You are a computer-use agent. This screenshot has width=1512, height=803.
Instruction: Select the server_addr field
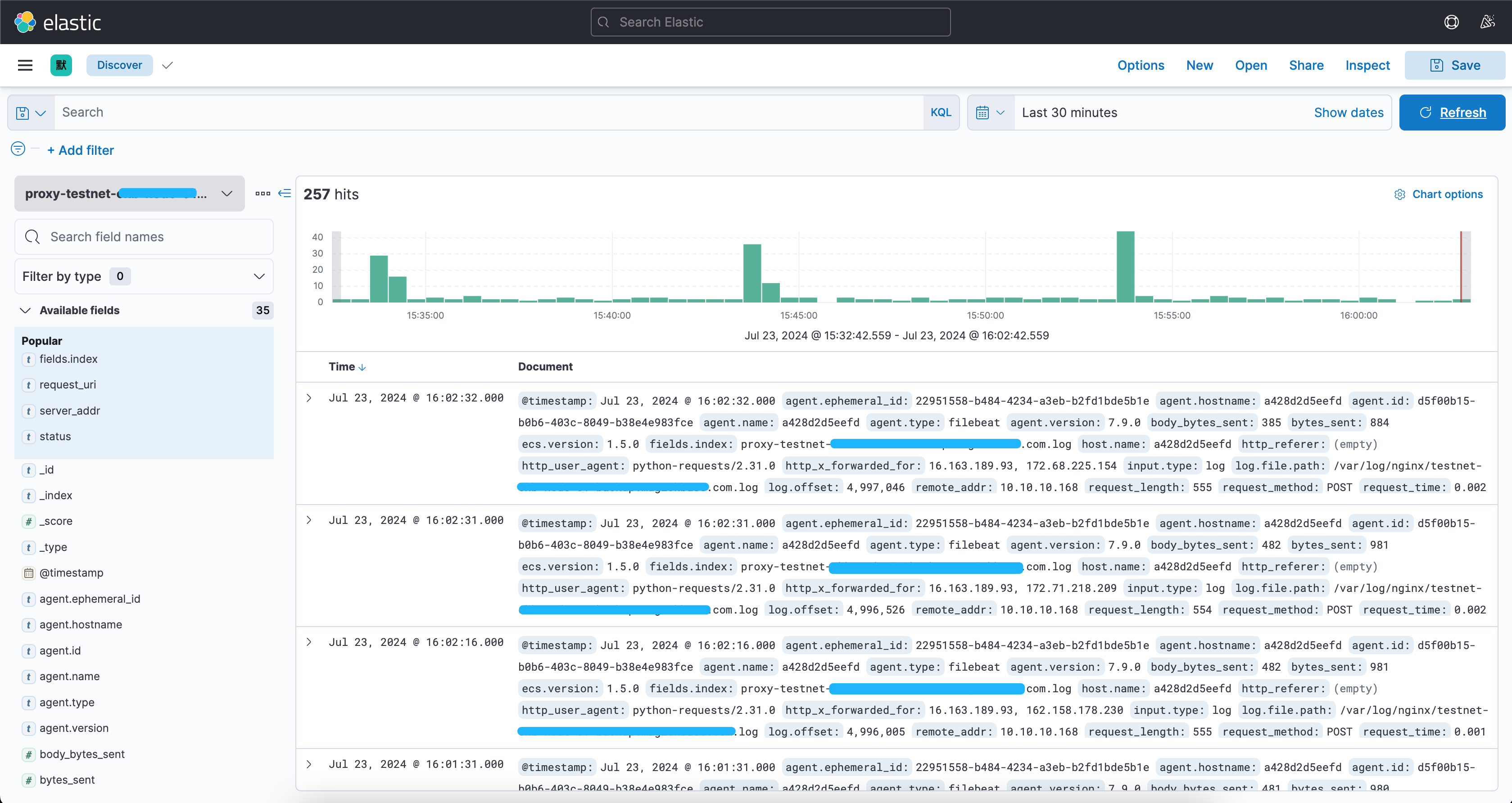(70, 411)
